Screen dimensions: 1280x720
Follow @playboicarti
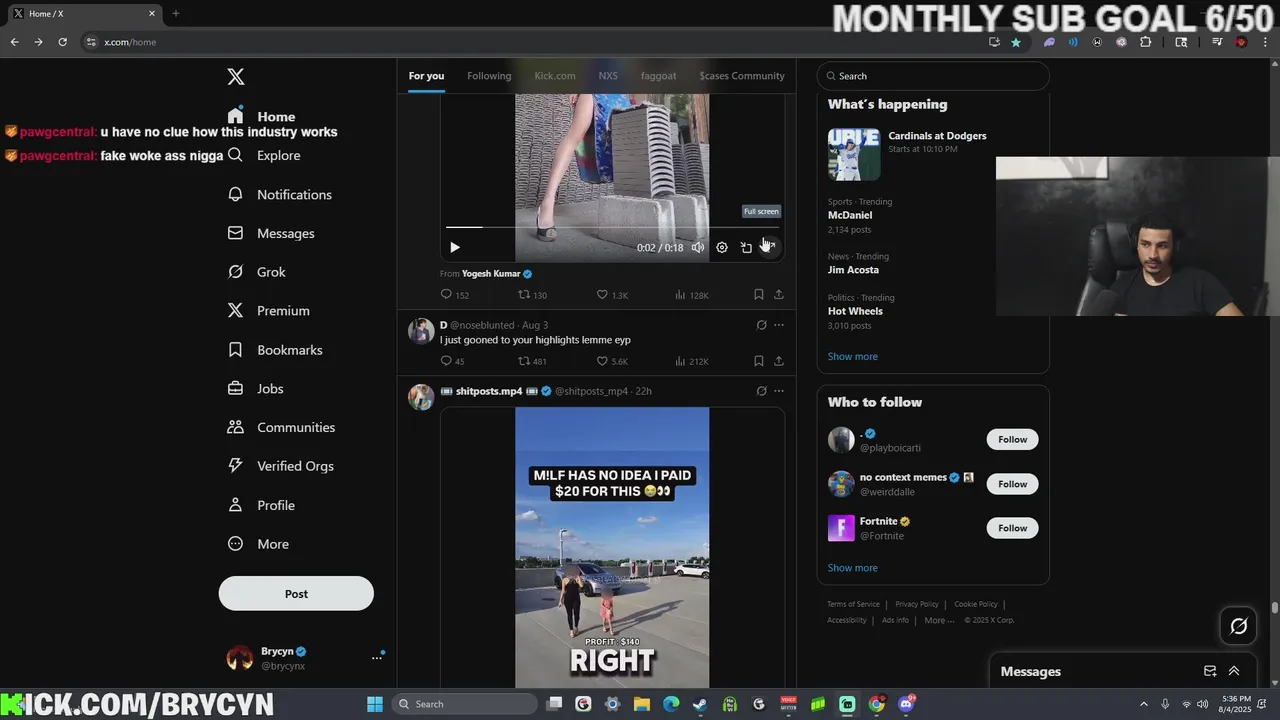pyautogui.click(x=1012, y=439)
